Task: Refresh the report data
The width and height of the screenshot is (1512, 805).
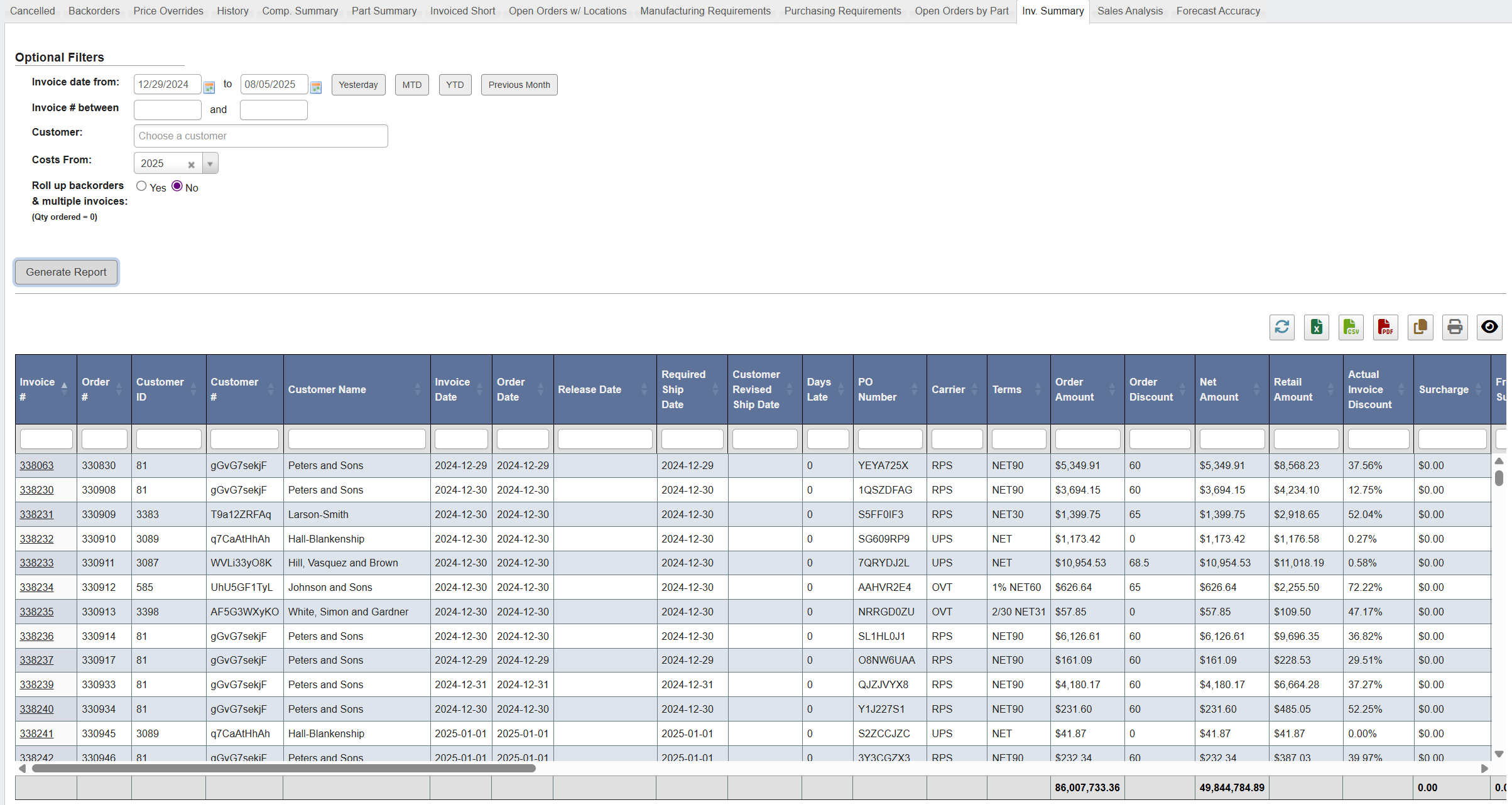Action: [x=1282, y=327]
